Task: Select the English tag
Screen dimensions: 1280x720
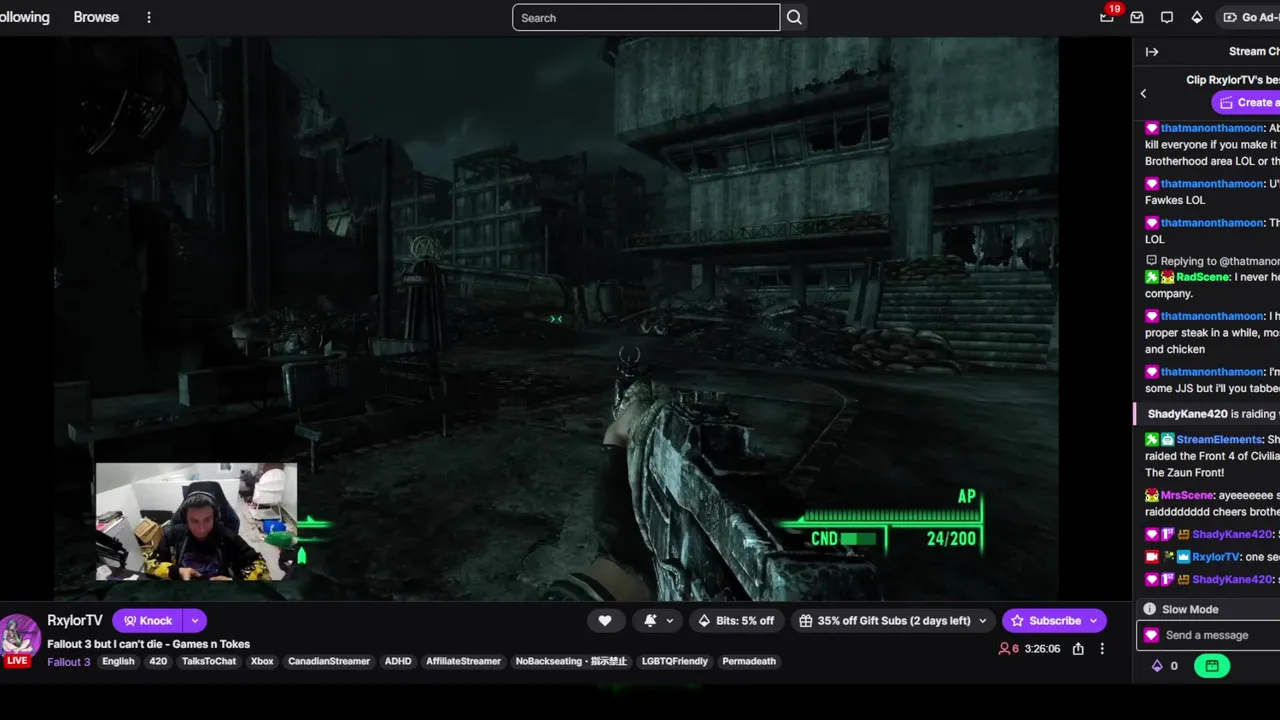Action: (118, 661)
